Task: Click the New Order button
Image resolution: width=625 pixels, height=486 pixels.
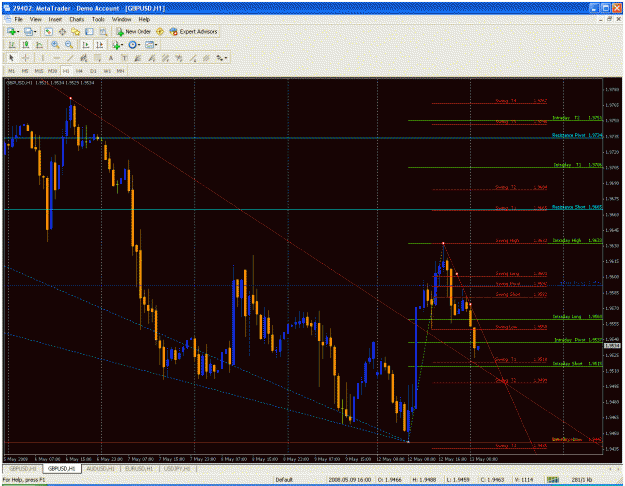Action: 134,31
